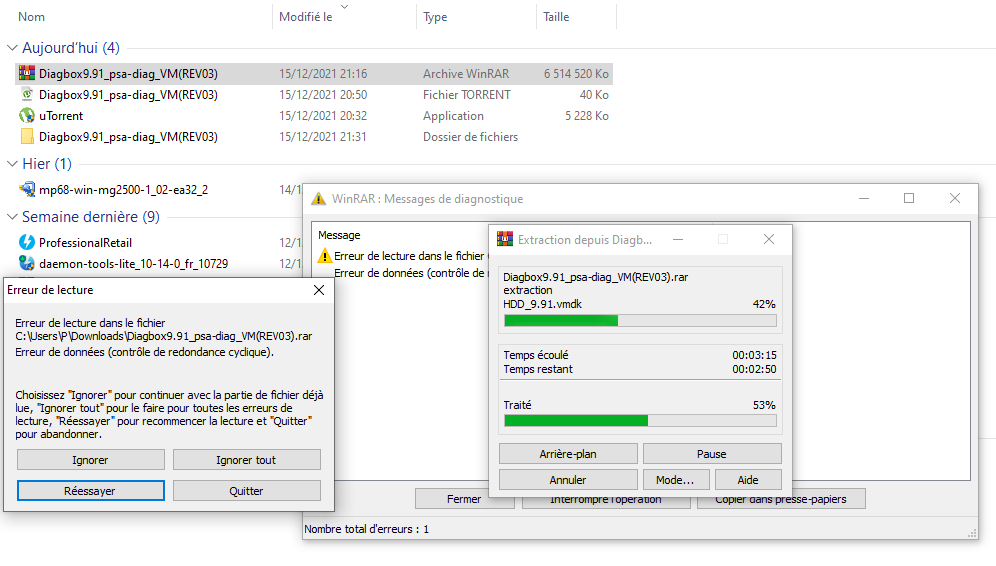Sort by the Type column header
996x566 pixels.
click(435, 17)
